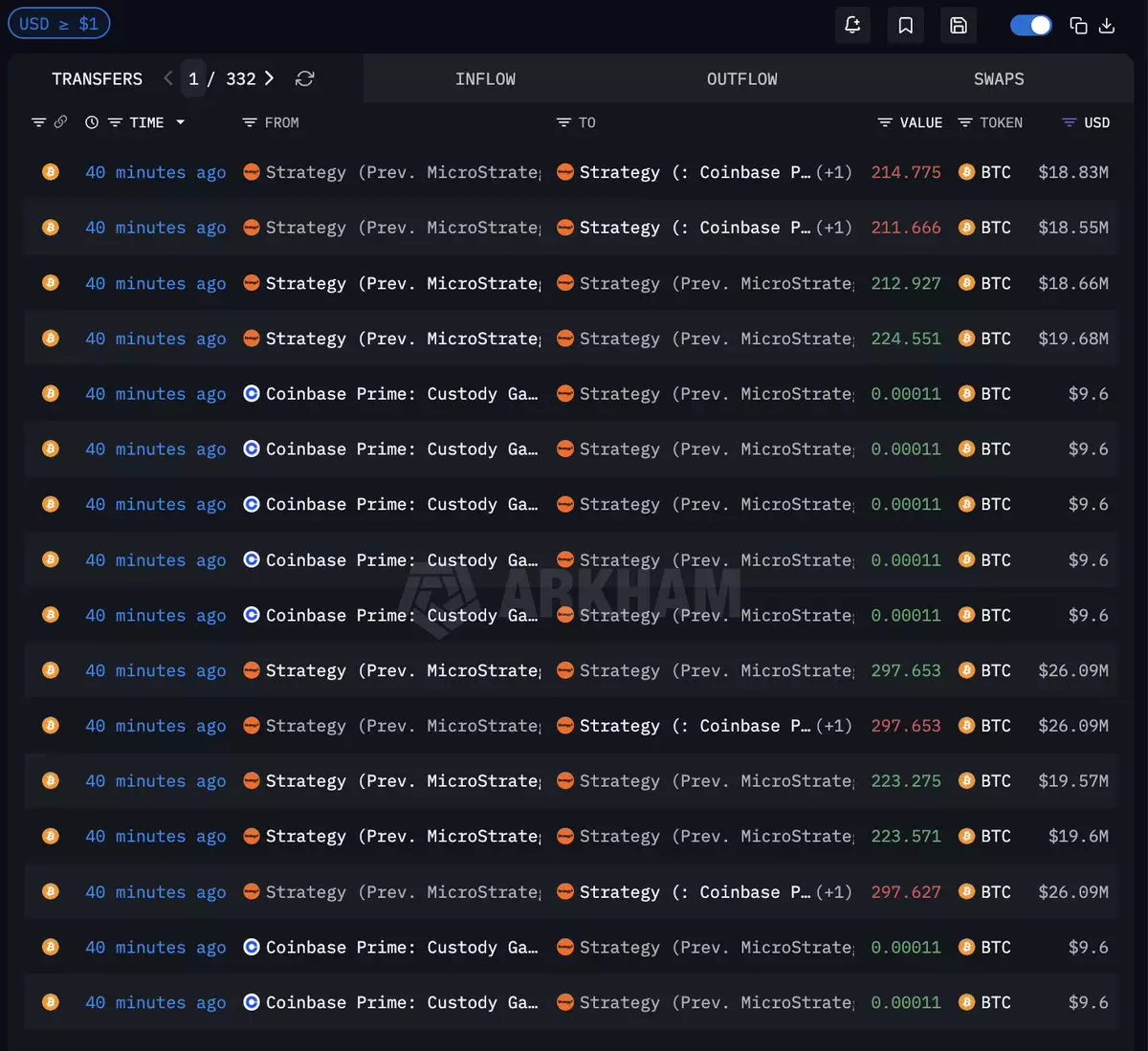Click the alert bell icon
1148x1051 pixels.
(852, 26)
